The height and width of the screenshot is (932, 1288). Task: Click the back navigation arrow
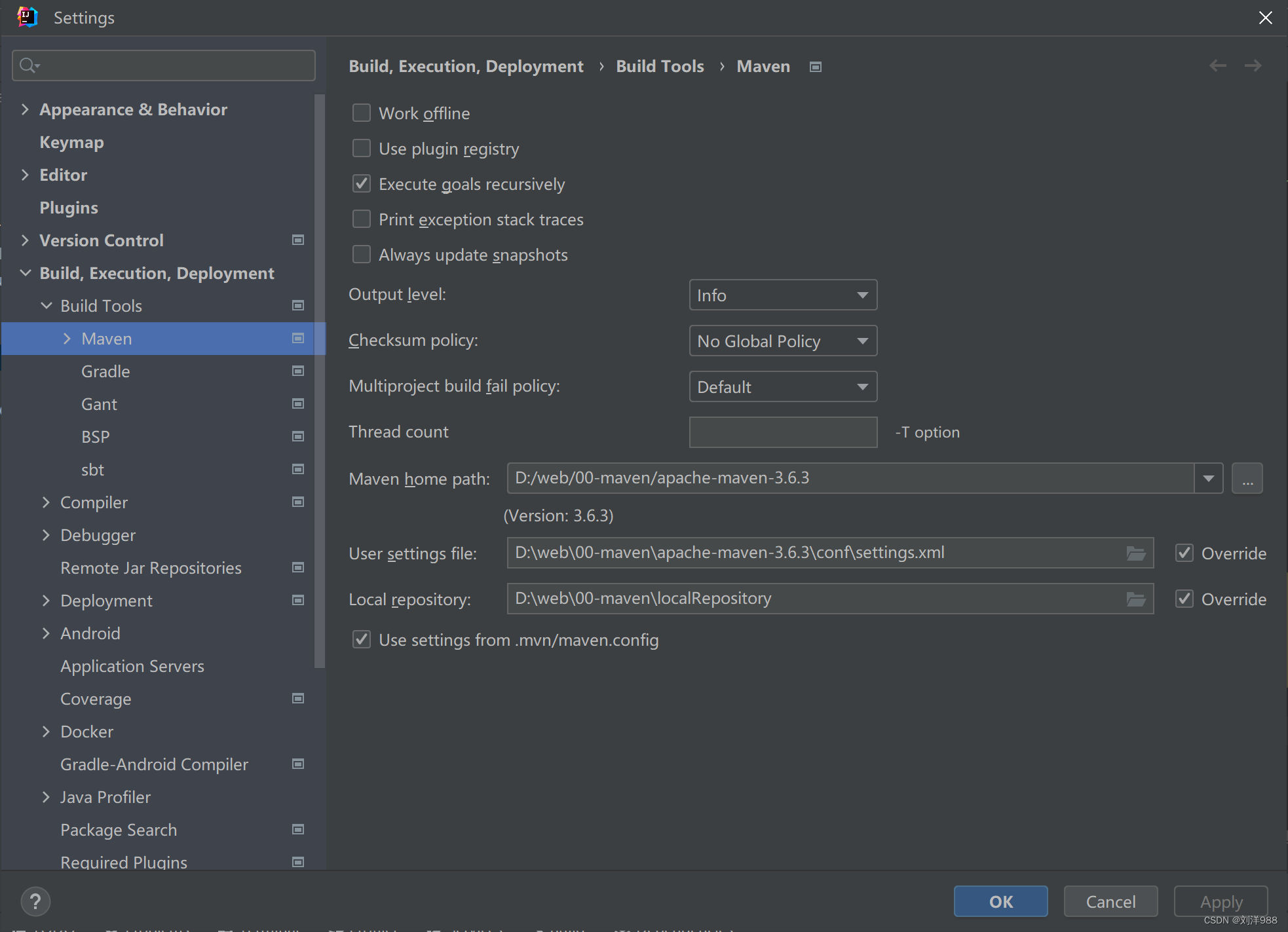(1218, 65)
